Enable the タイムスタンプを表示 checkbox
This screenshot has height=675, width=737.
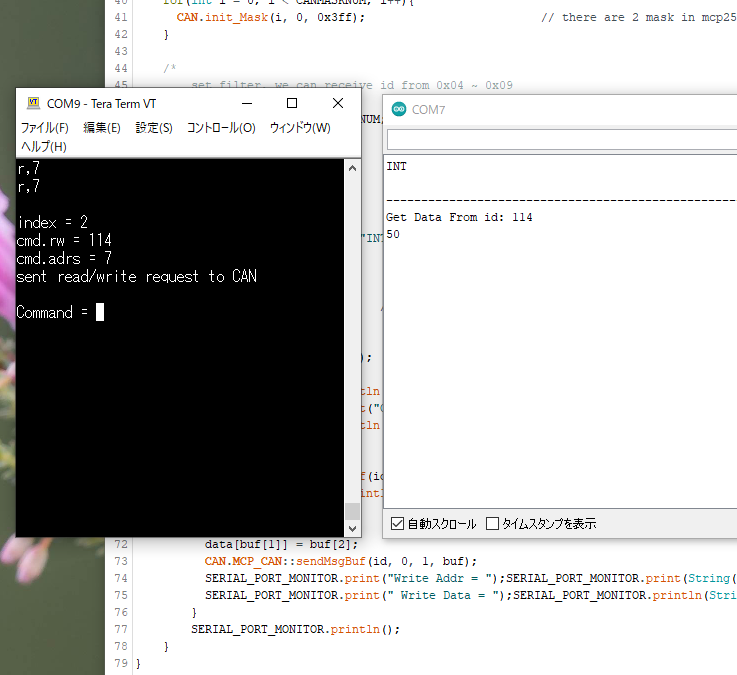[492, 524]
